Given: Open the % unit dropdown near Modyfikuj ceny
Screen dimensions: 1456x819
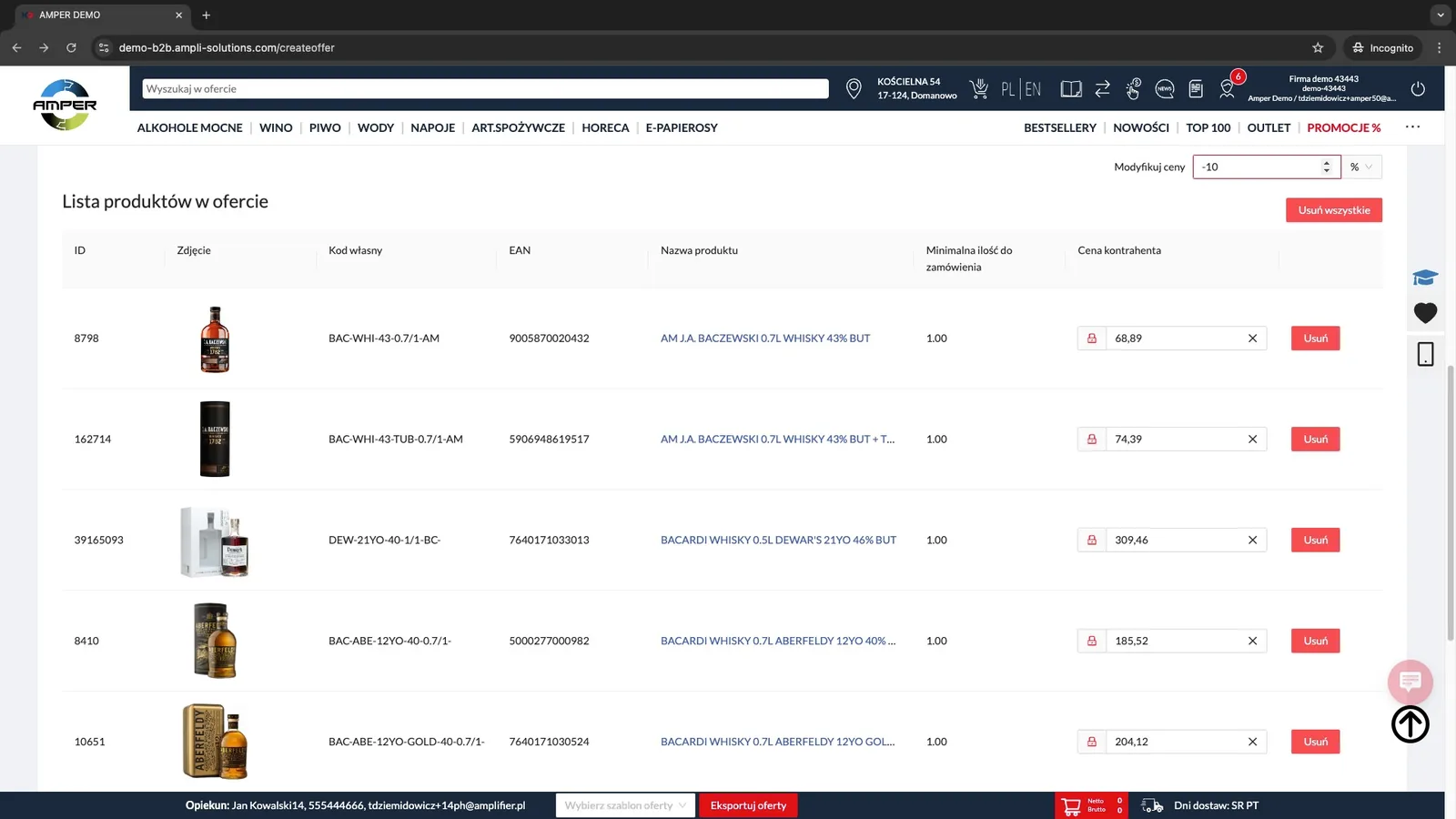Looking at the screenshot, I should pyautogui.click(x=1361, y=167).
